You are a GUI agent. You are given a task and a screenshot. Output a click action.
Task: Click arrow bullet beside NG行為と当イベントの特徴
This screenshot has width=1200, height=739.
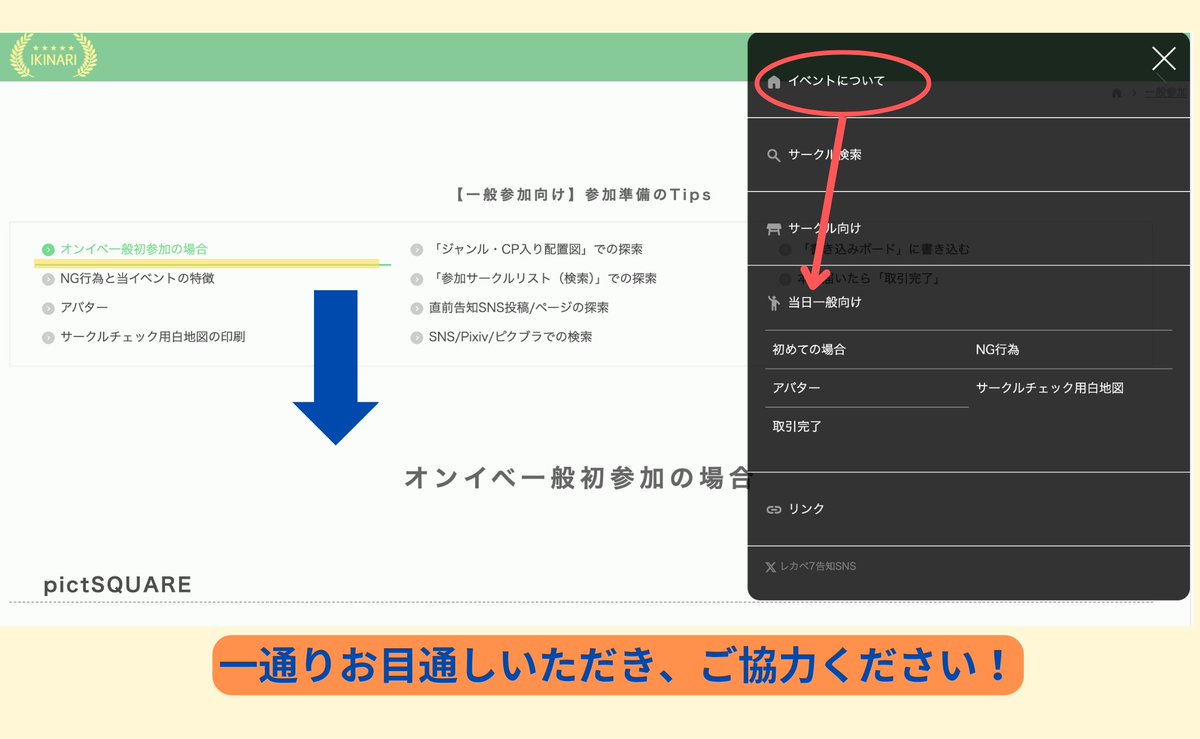[48, 279]
